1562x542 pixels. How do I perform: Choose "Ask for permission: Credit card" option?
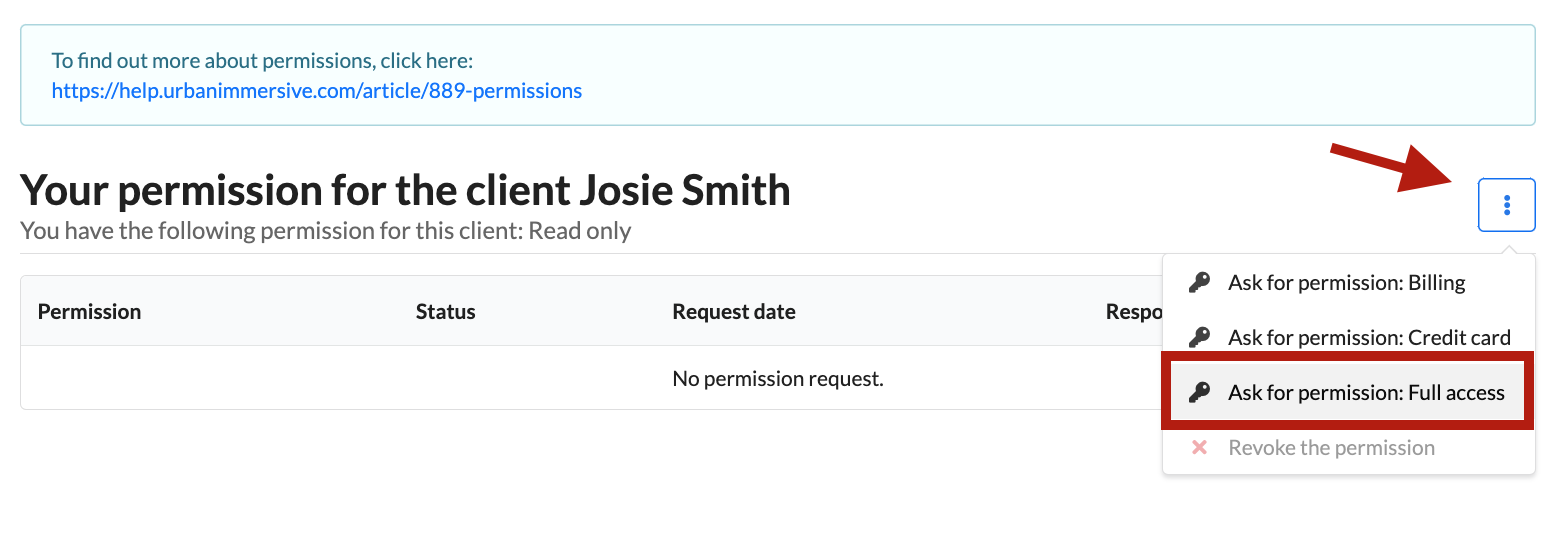point(1368,338)
